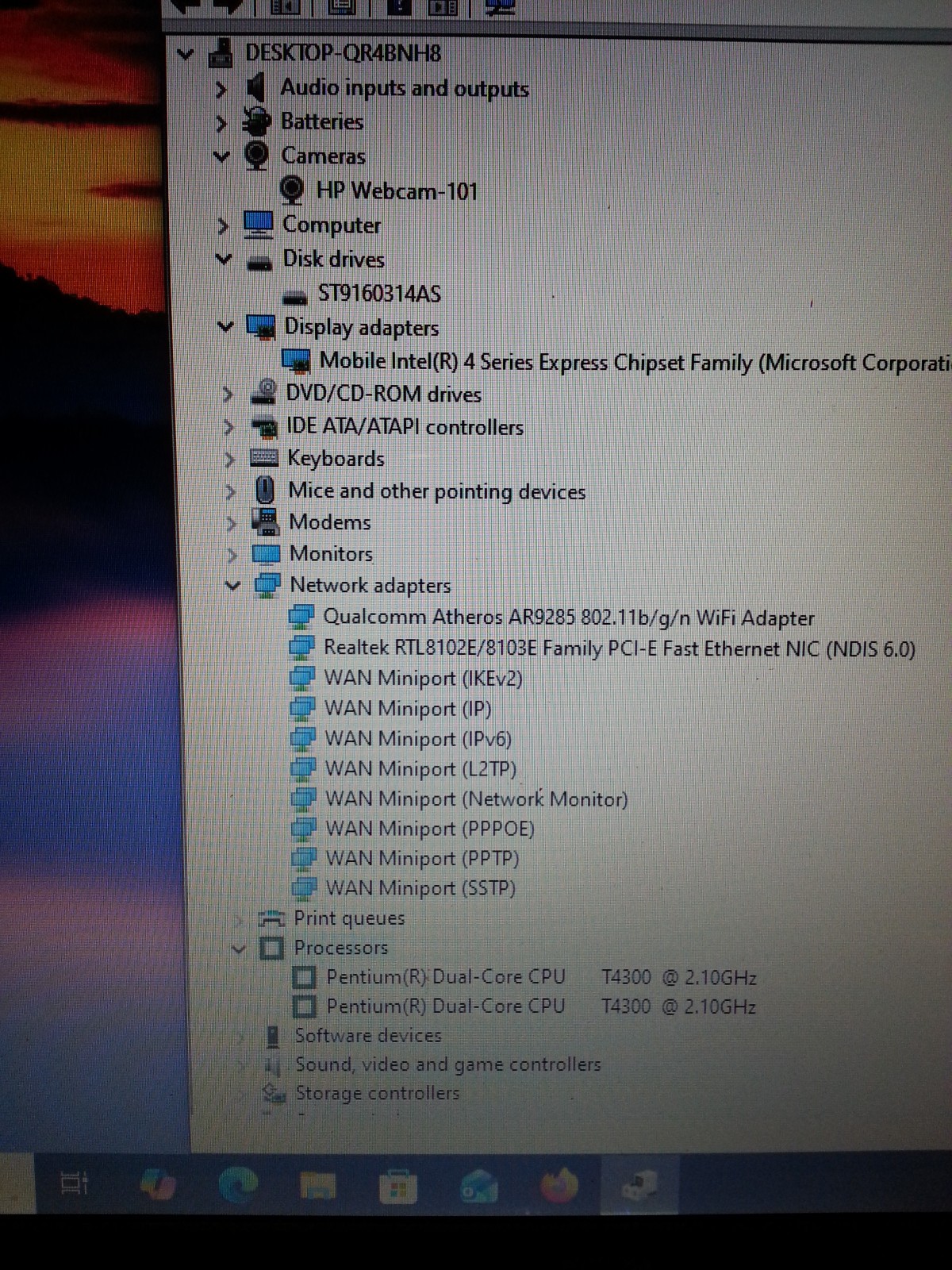The width and height of the screenshot is (952, 1270).
Task: Launch Firefox from the taskbar
Action: pyautogui.click(x=560, y=1187)
